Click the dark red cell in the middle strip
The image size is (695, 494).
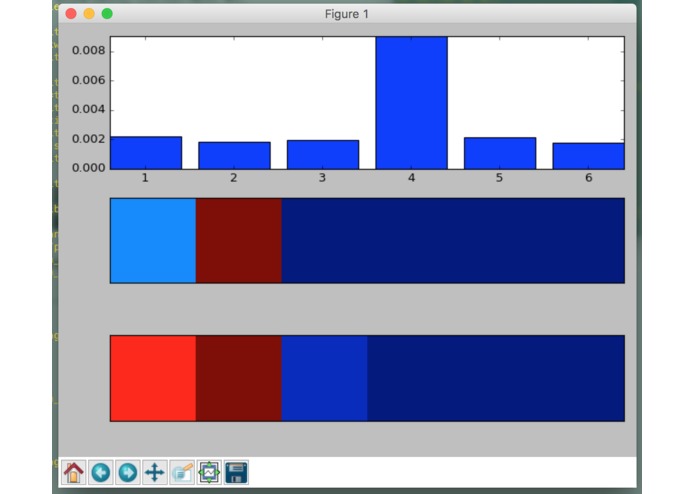click(238, 241)
